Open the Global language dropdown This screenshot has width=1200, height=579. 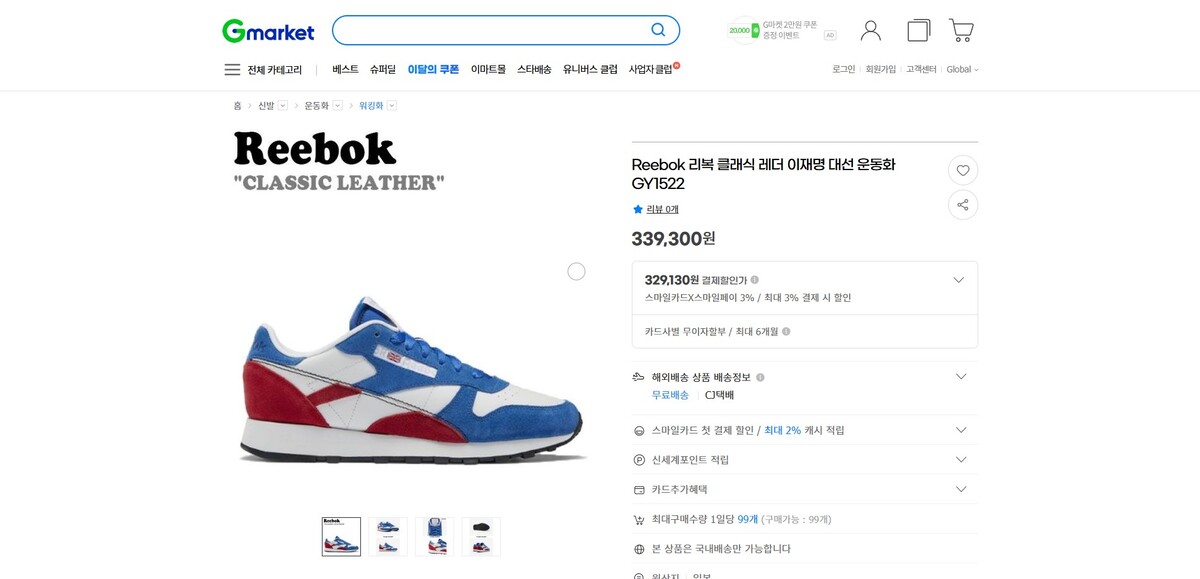pos(962,70)
